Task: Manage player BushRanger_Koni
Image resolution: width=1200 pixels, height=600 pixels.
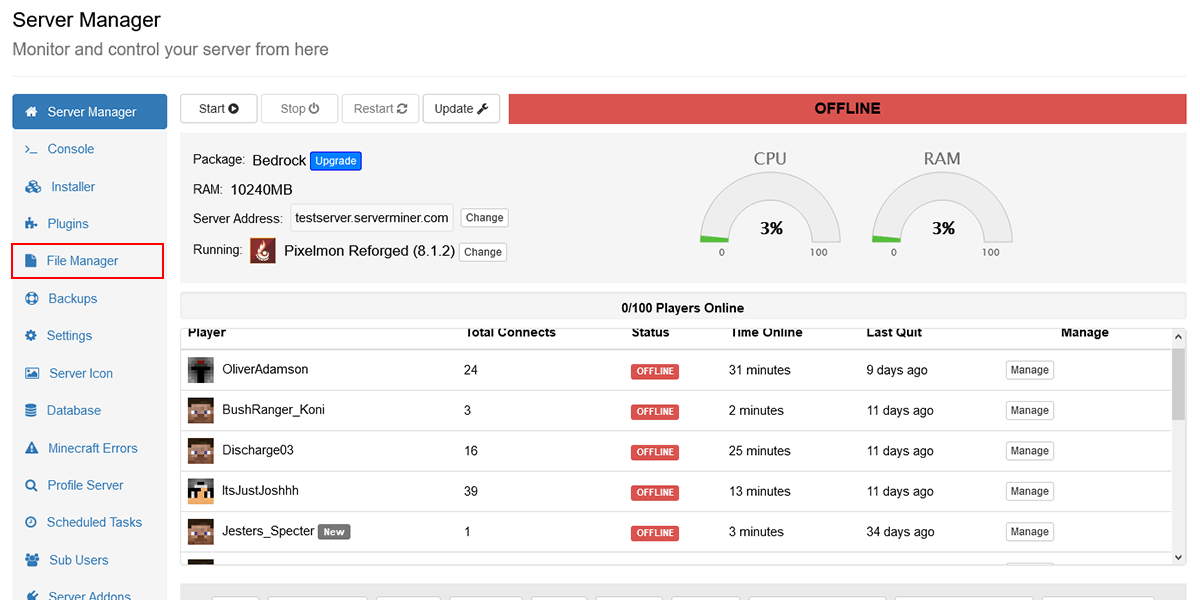Action: (x=1030, y=410)
